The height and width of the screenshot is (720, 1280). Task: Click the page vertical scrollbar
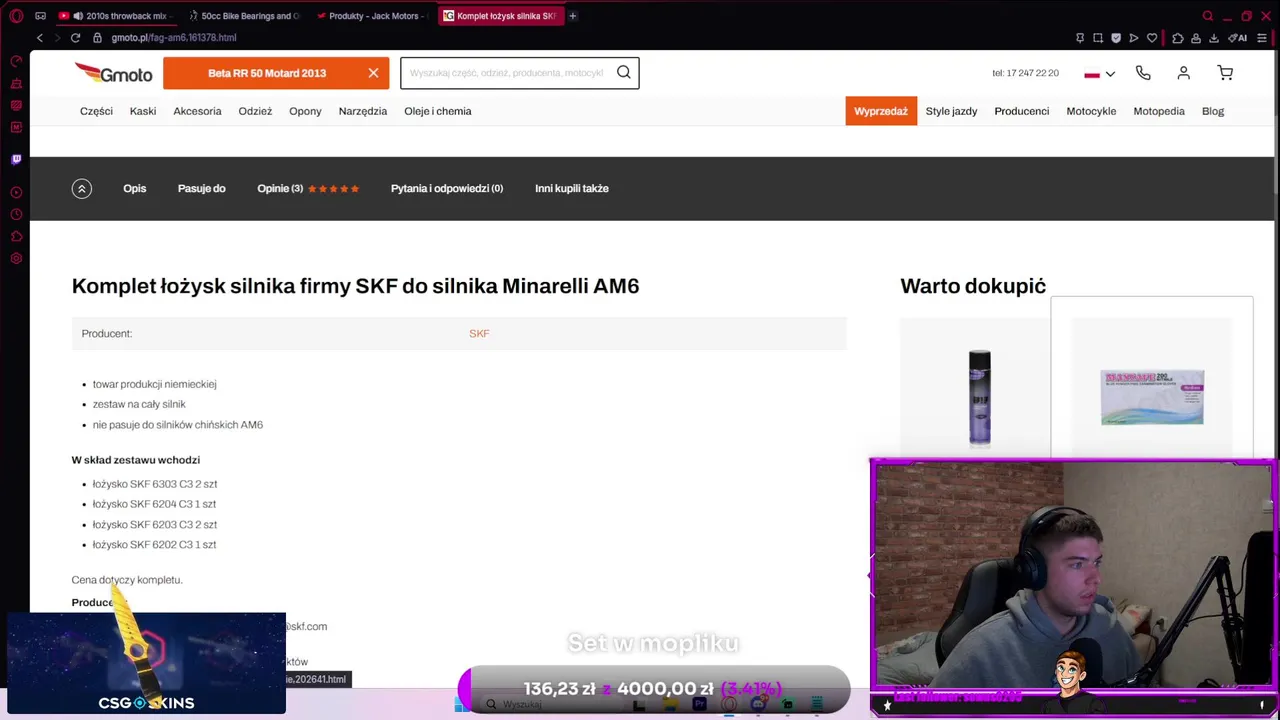coord(1277,120)
